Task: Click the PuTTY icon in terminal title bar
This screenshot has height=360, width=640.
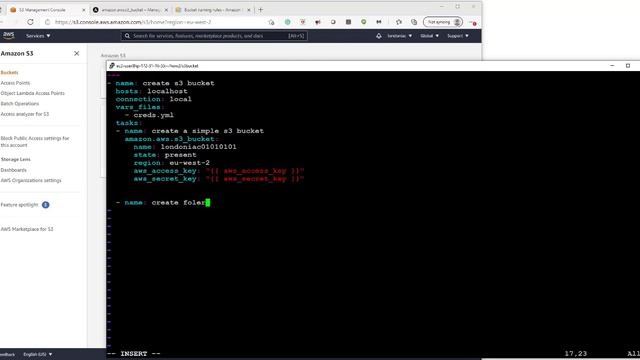Action: point(111,66)
